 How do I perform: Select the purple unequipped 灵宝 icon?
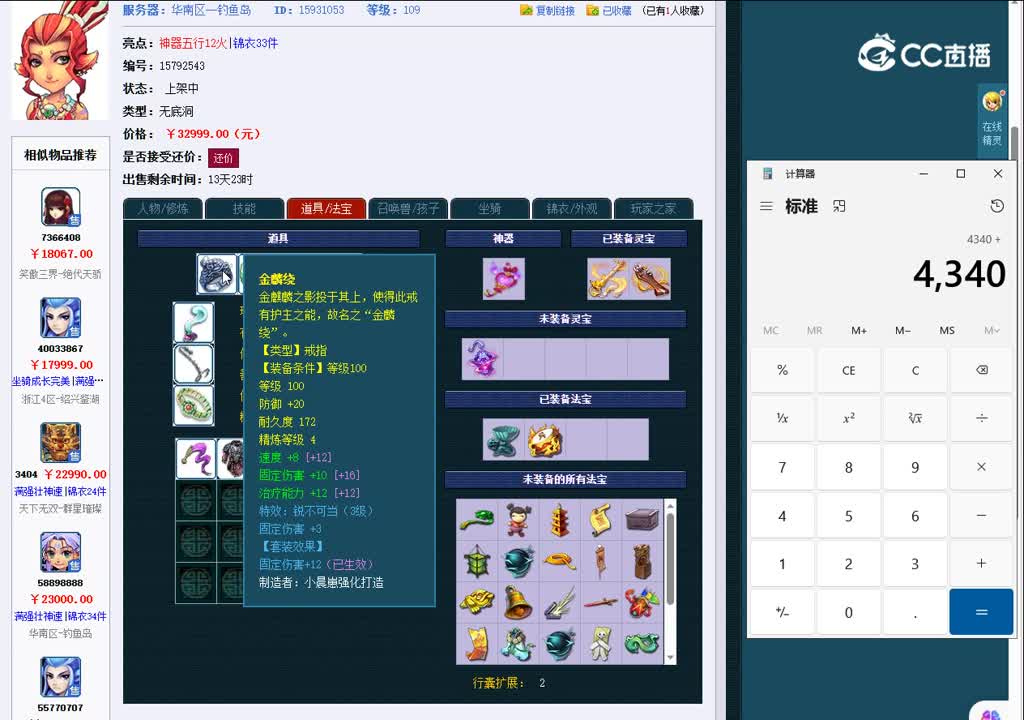pyautogui.click(x=483, y=359)
